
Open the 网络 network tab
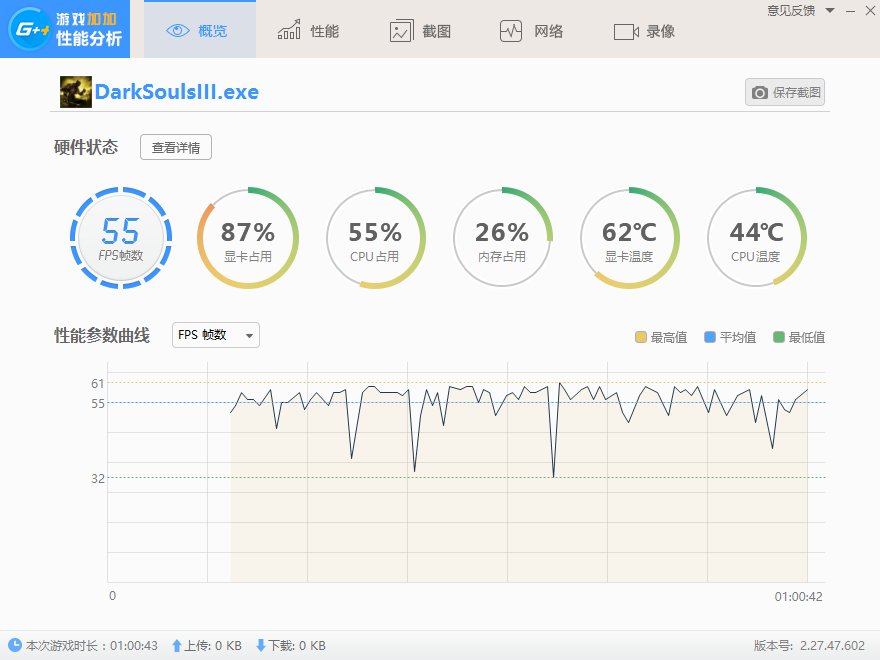[x=531, y=31]
